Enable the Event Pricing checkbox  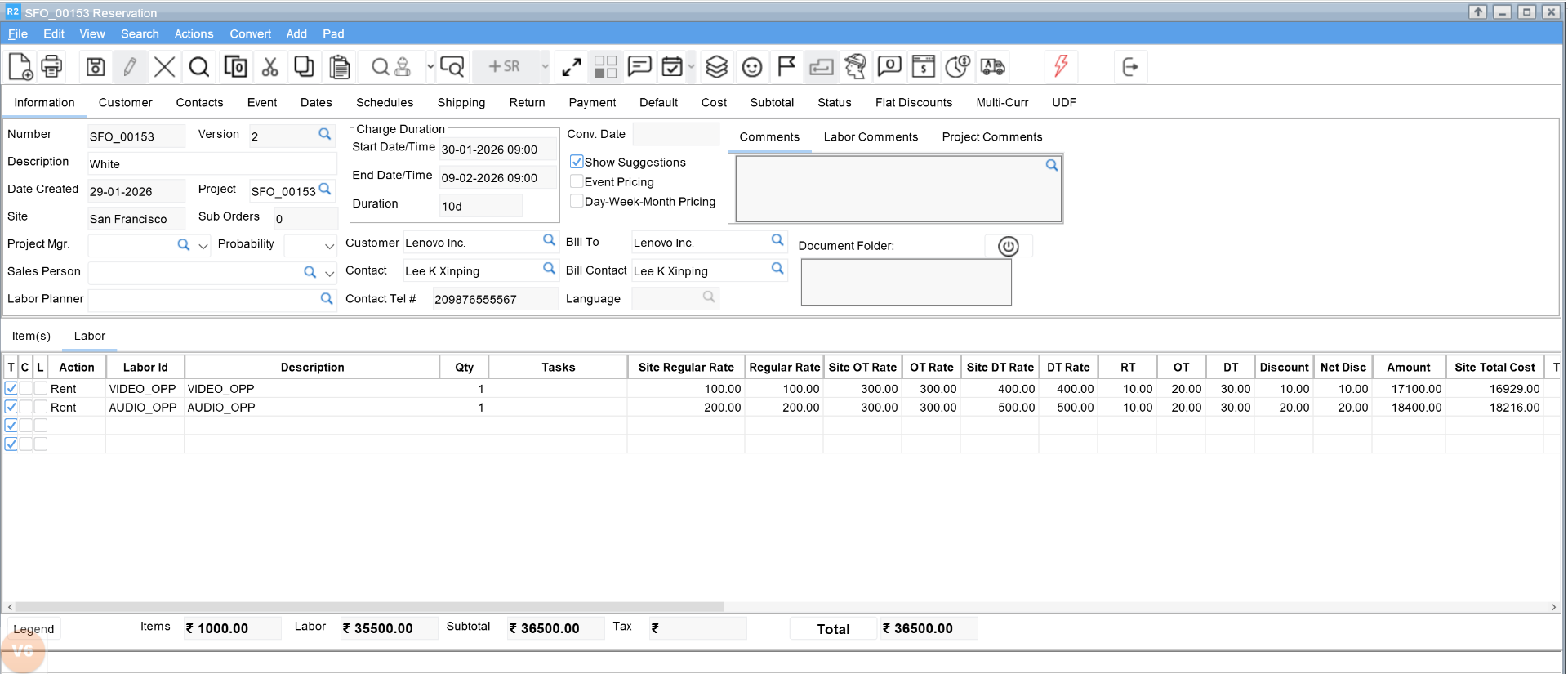(577, 181)
